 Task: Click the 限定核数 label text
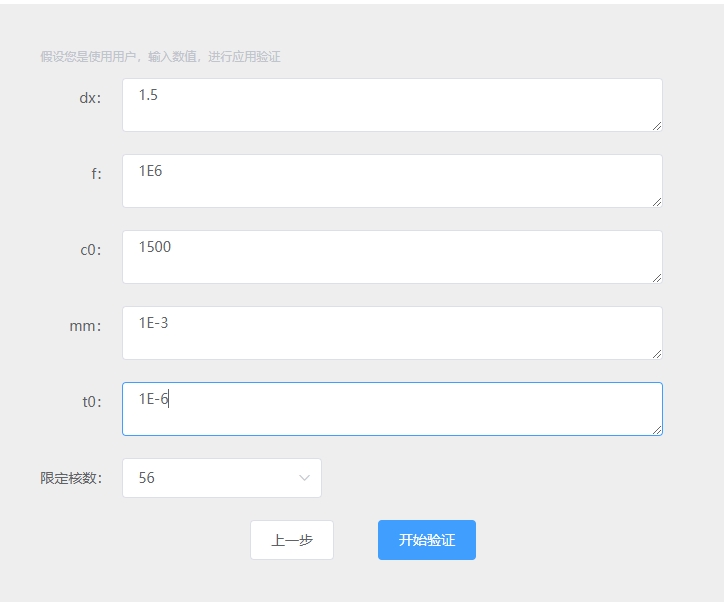[71, 478]
